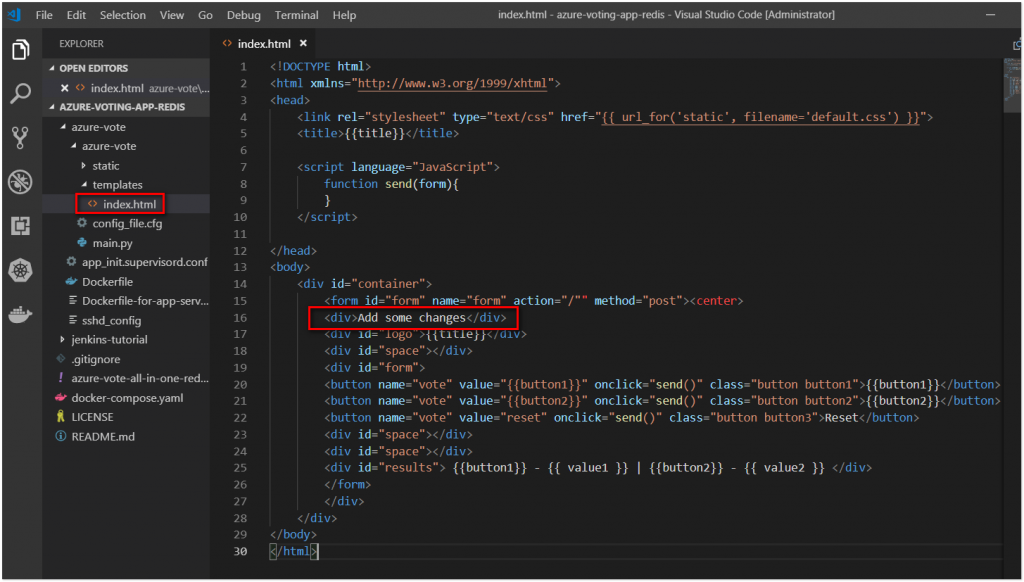Open the Explorer view in activity bar
Viewport: 1024px width, 582px height.
(x=20, y=49)
